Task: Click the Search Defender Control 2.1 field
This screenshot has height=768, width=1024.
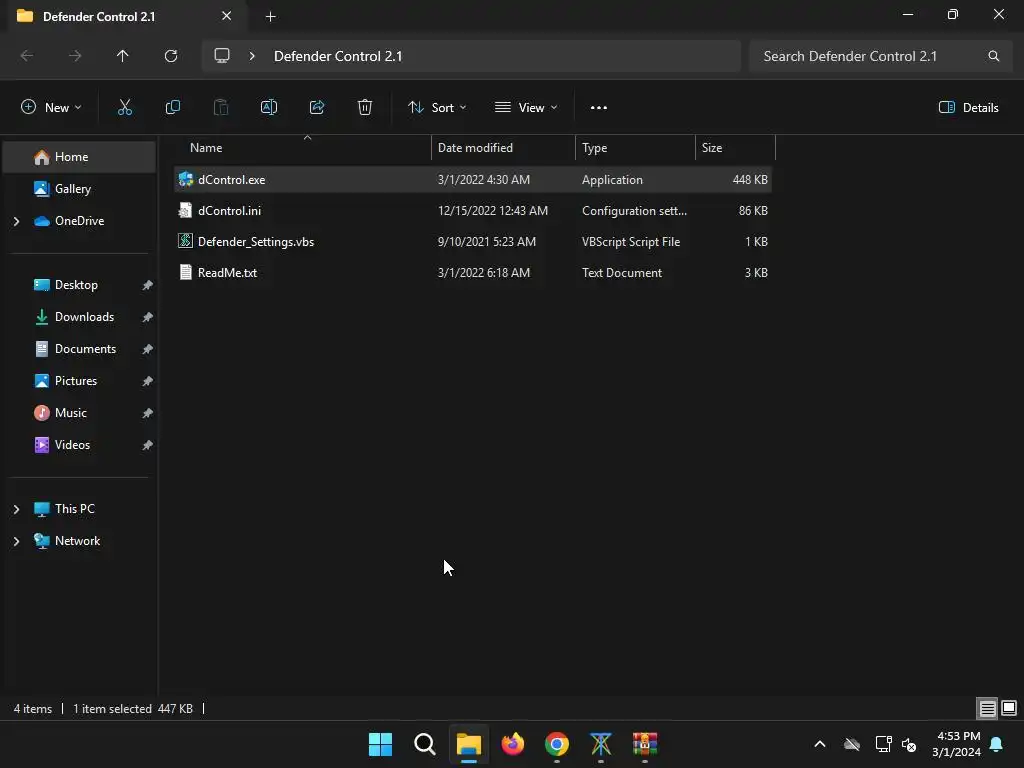Action: pos(881,56)
